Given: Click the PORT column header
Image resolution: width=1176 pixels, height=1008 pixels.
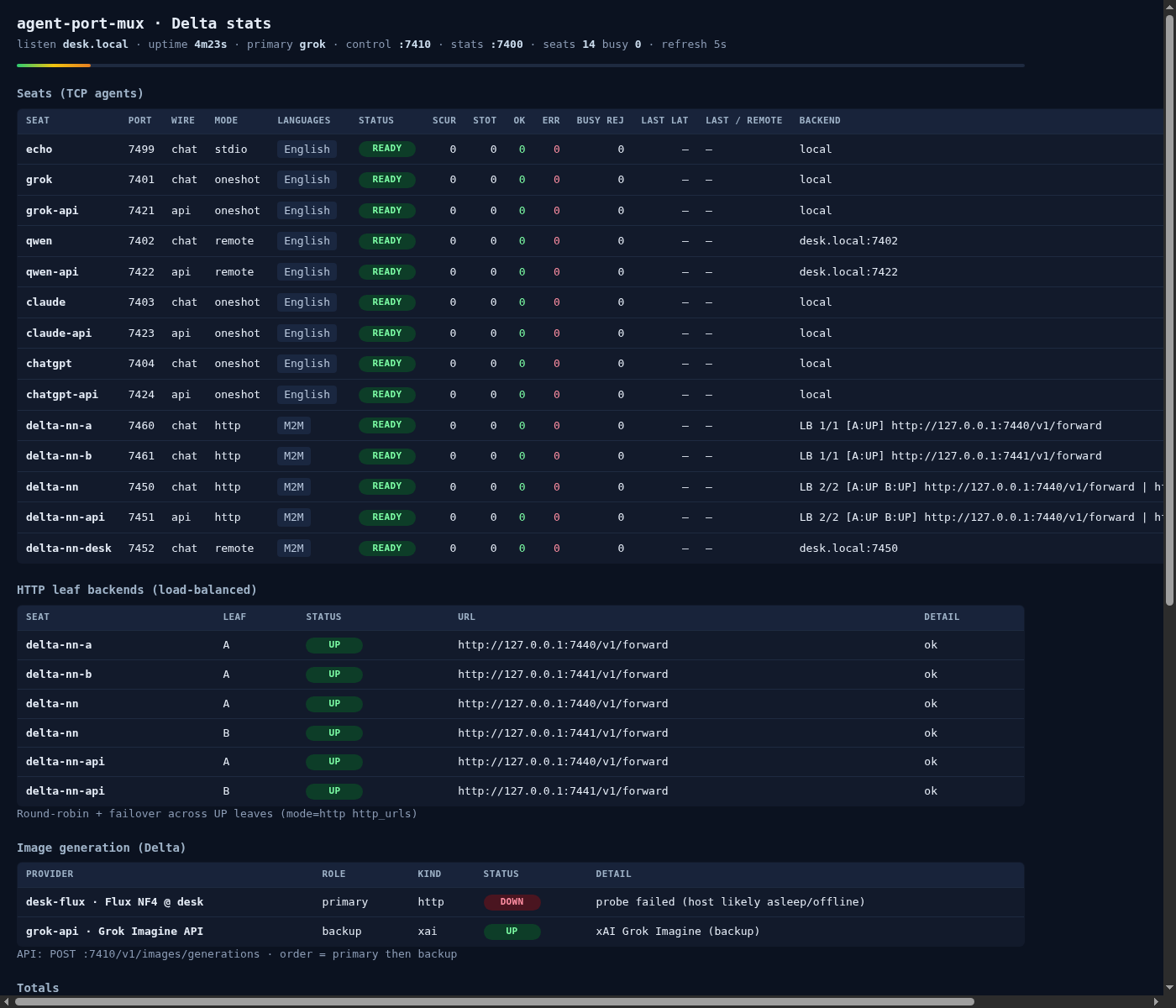Looking at the screenshot, I should pyautogui.click(x=141, y=120).
